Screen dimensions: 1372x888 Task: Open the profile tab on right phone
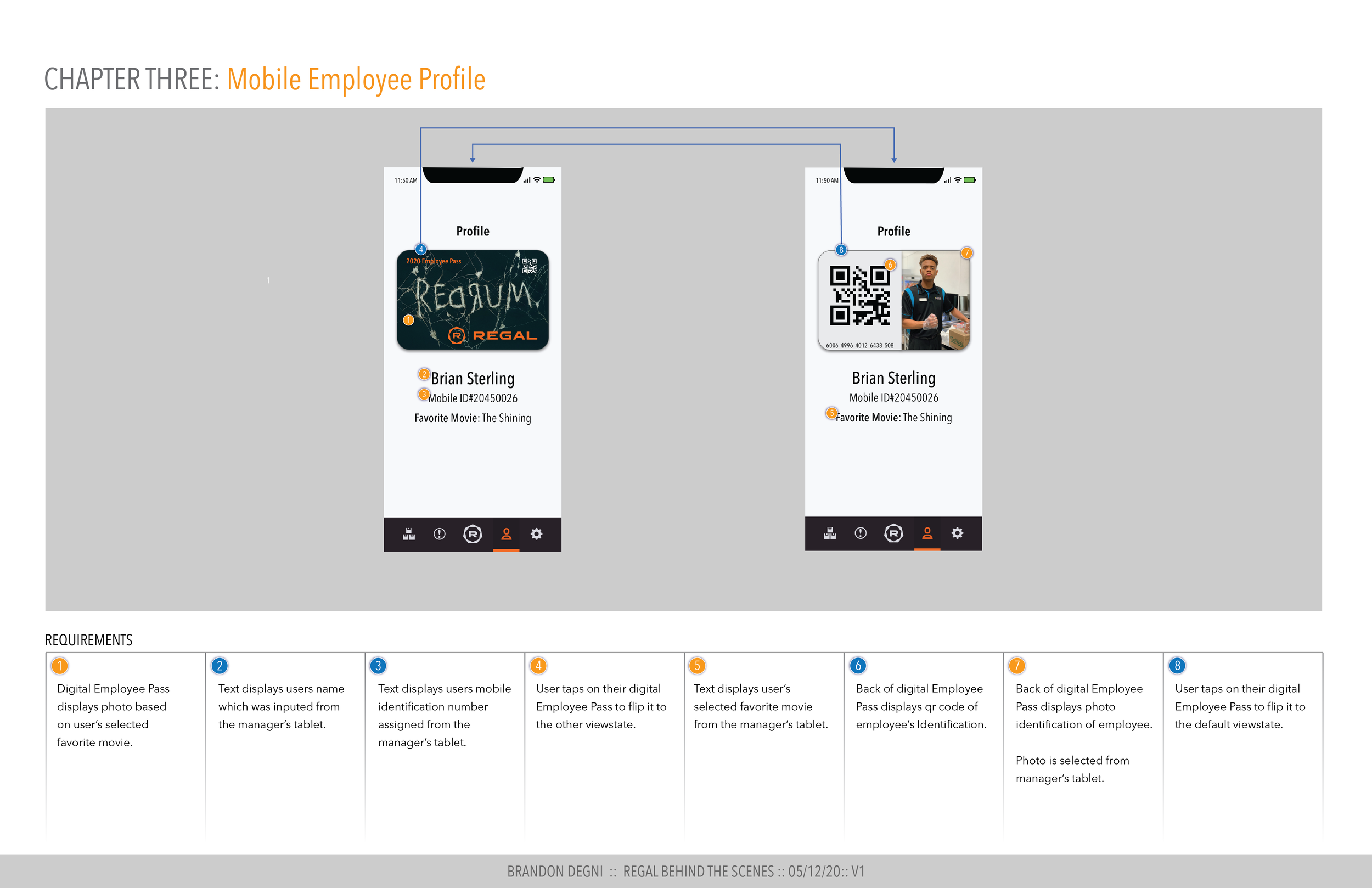927,533
